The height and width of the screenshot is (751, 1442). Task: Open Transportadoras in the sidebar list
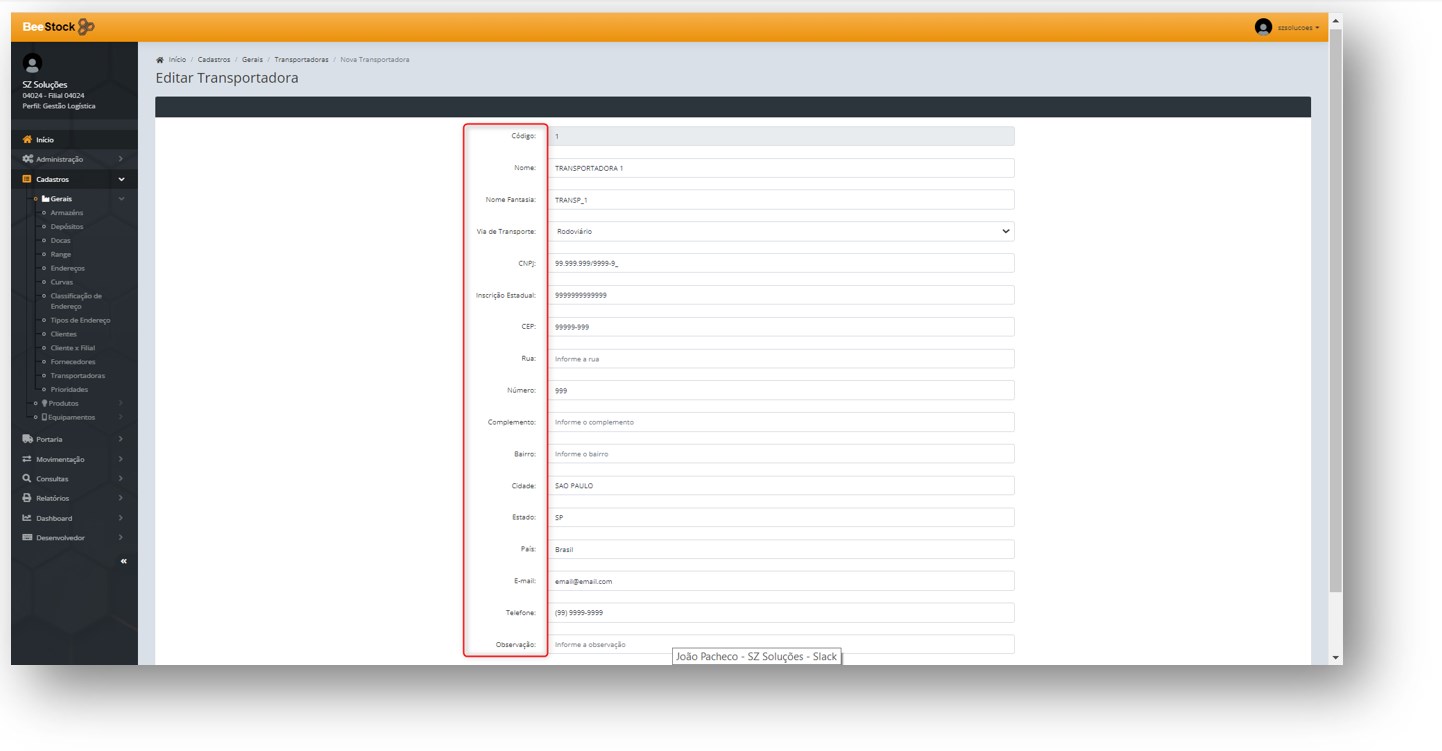coord(77,376)
